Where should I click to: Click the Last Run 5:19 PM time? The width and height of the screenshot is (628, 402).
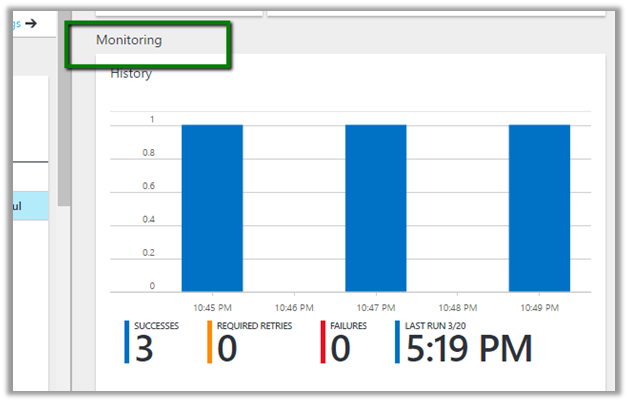tap(470, 349)
